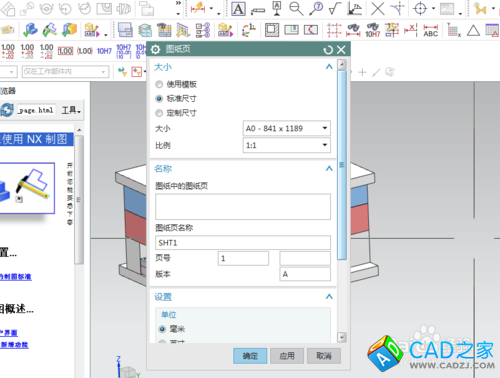The width and height of the screenshot is (500, 378).
Task: Click the NX drafting thumbnail image
Action: 27,188
